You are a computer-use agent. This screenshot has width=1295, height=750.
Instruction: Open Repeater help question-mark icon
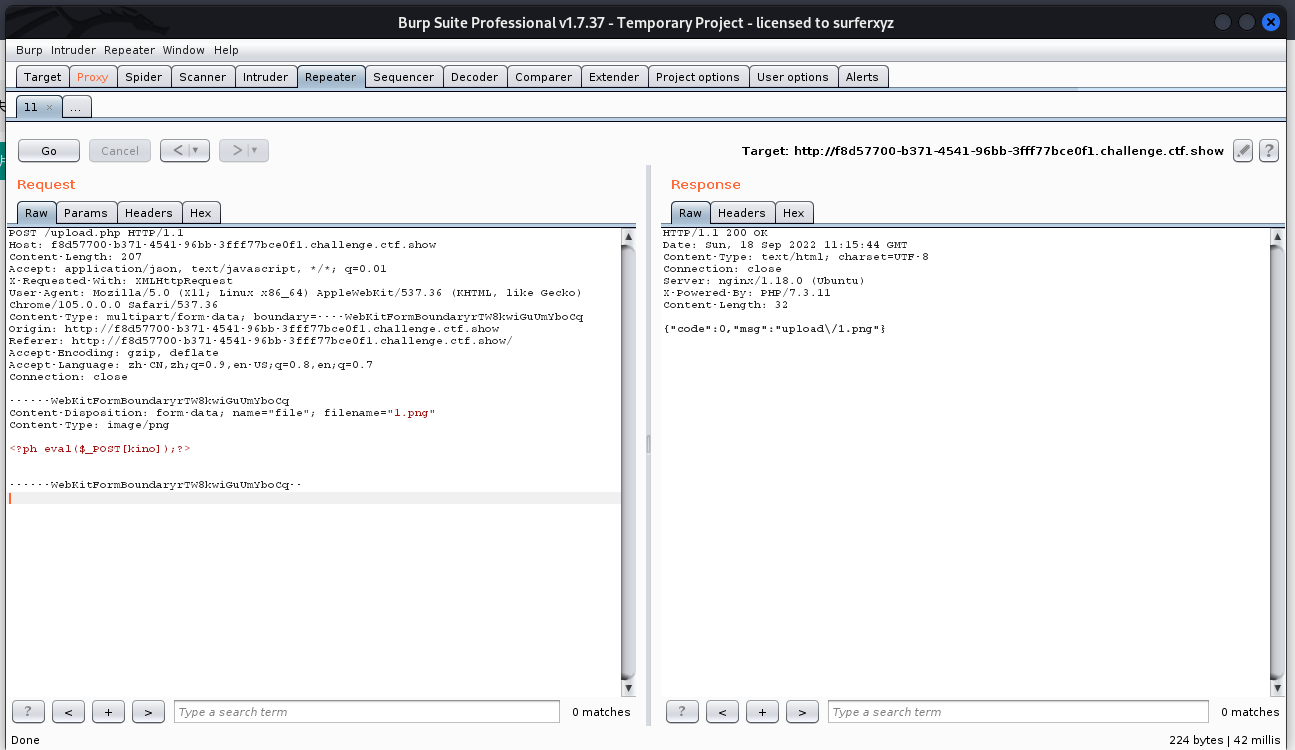tap(1269, 151)
